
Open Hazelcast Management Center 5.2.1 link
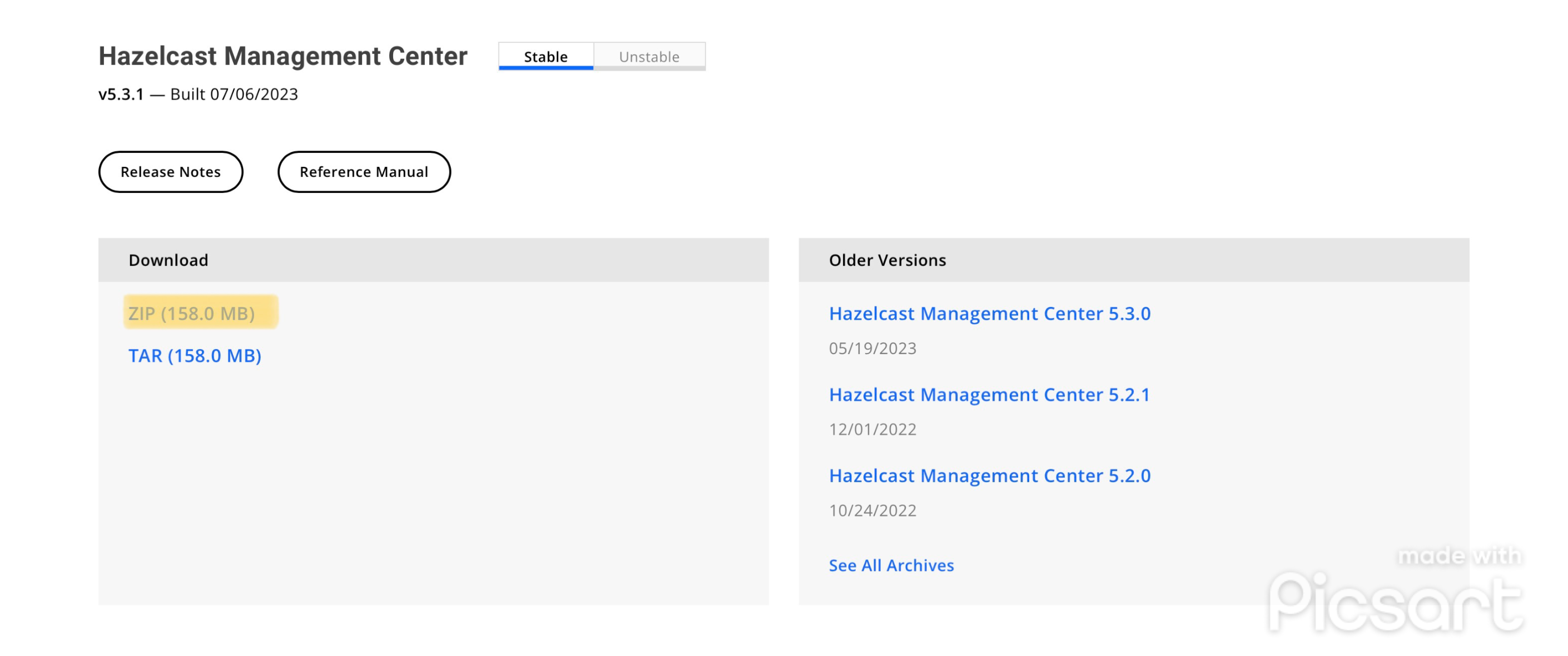pyautogui.click(x=989, y=394)
